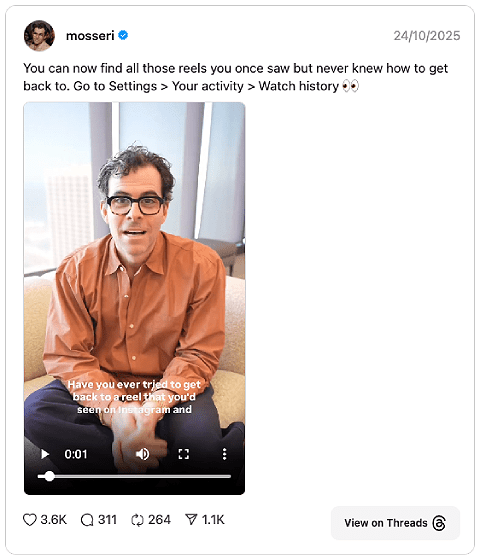
Task: Click the repost arrows icon
Action: click(x=137, y=520)
